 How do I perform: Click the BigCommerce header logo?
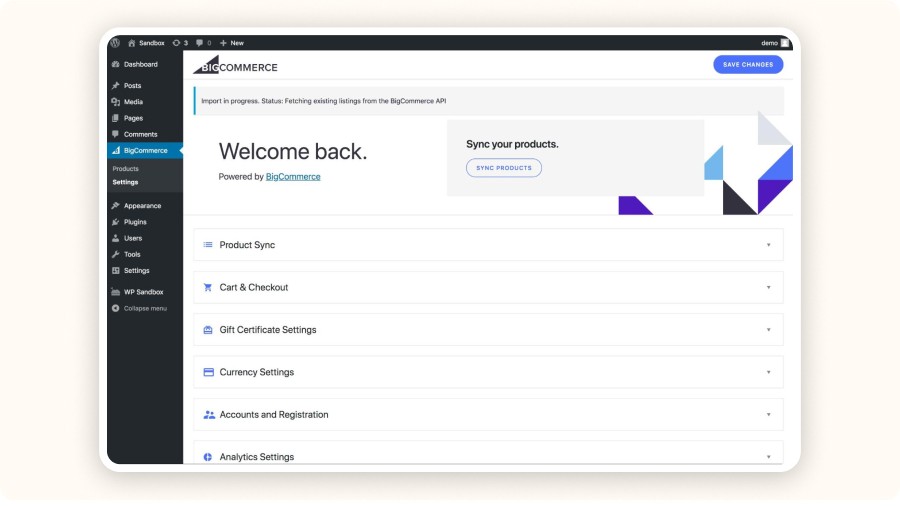[x=235, y=65]
